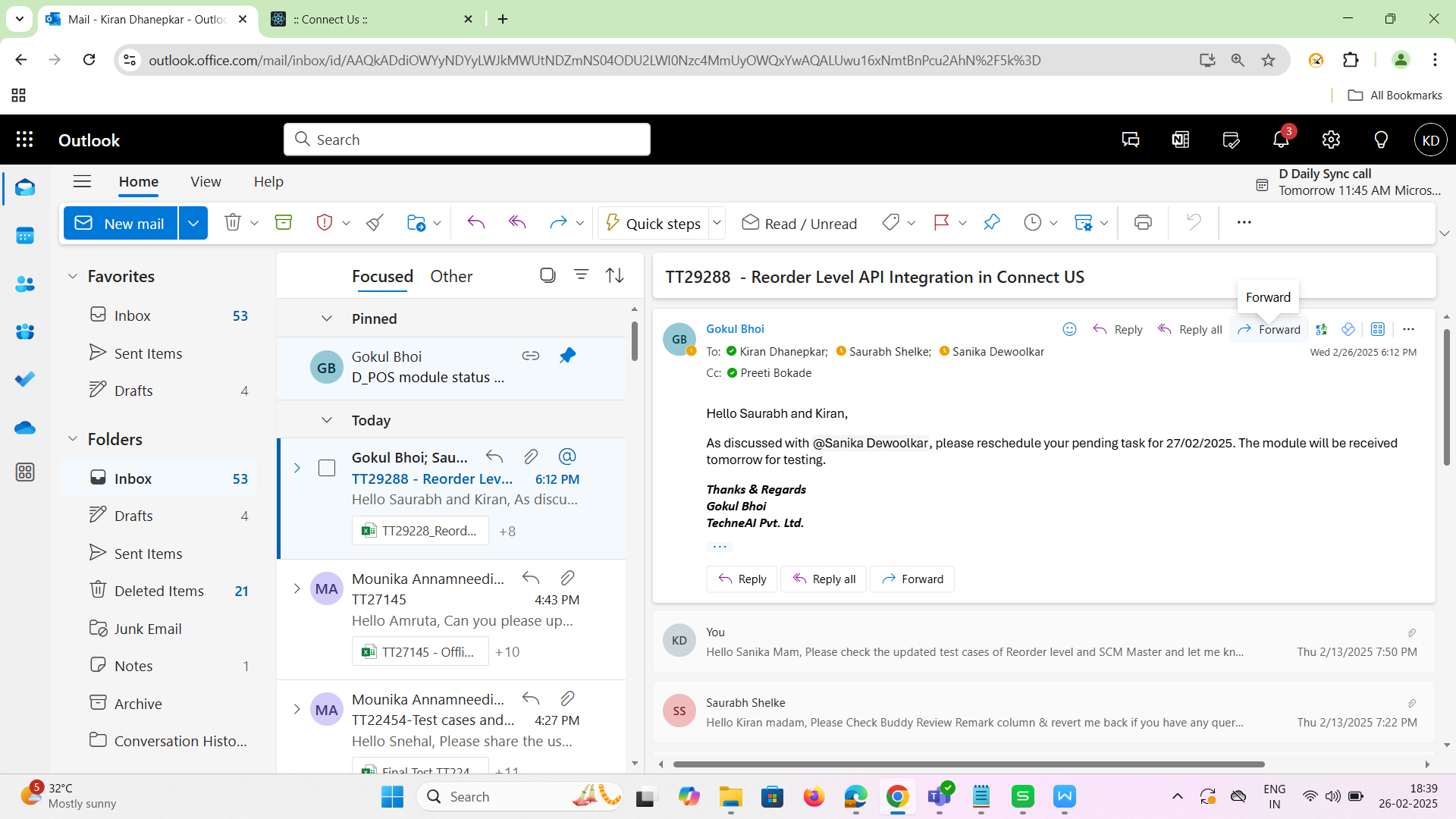Click the emoji reaction smiley on message
The height and width of the screenshot is (819, 1456).
(1069, 329)
